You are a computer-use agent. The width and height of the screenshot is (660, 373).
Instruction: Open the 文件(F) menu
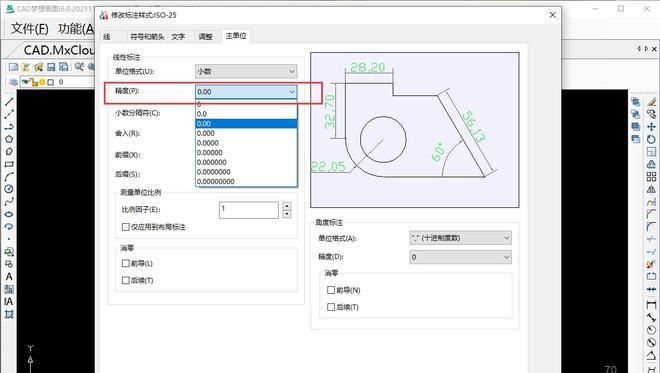[x=29, y=28]
